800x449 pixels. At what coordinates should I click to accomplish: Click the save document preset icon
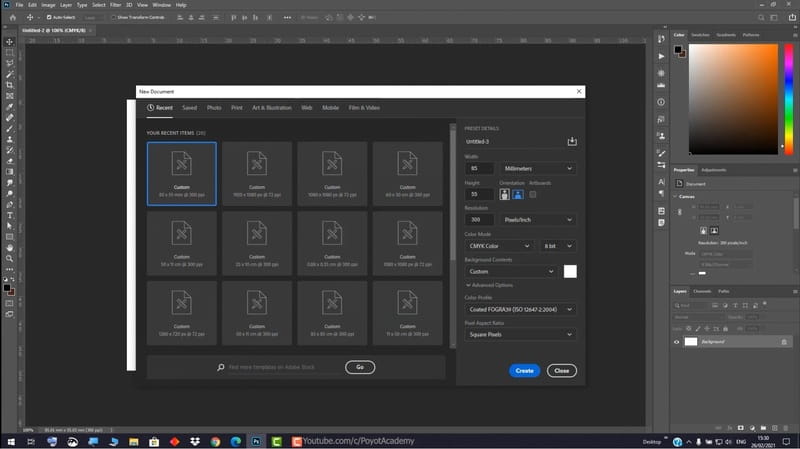(572, 142)
